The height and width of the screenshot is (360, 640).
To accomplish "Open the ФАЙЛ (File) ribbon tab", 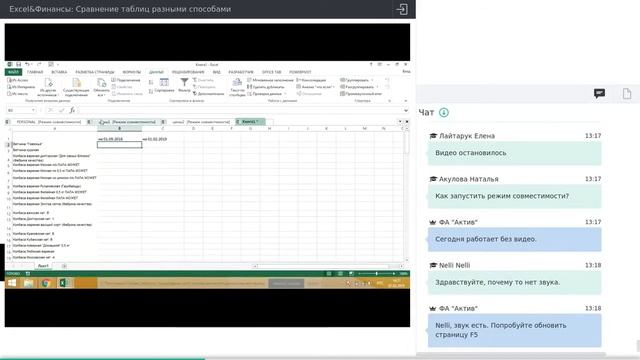I will click(x=13, y=72).
